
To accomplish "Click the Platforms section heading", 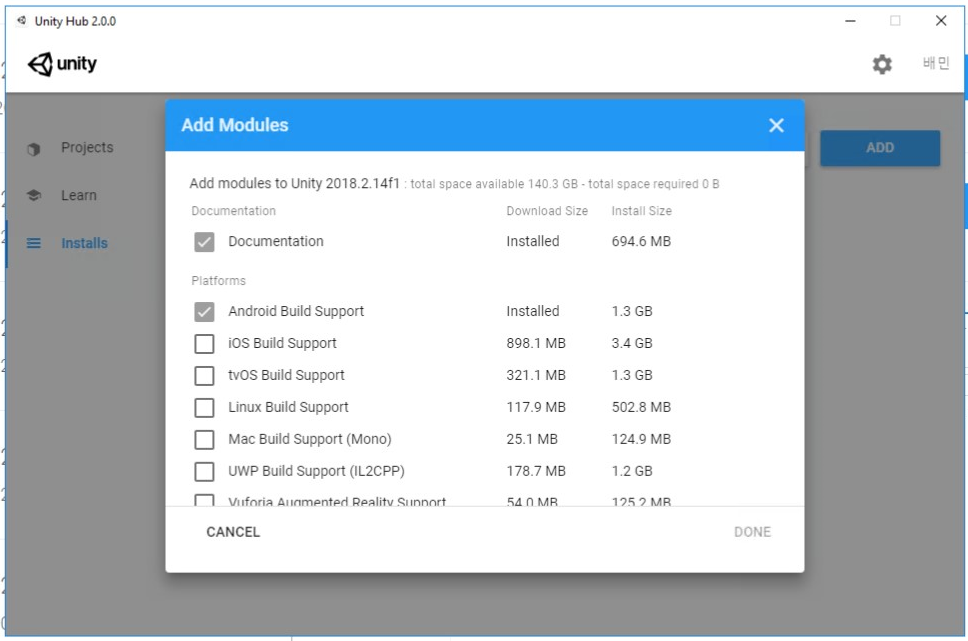I will click(x=219, y=281).
